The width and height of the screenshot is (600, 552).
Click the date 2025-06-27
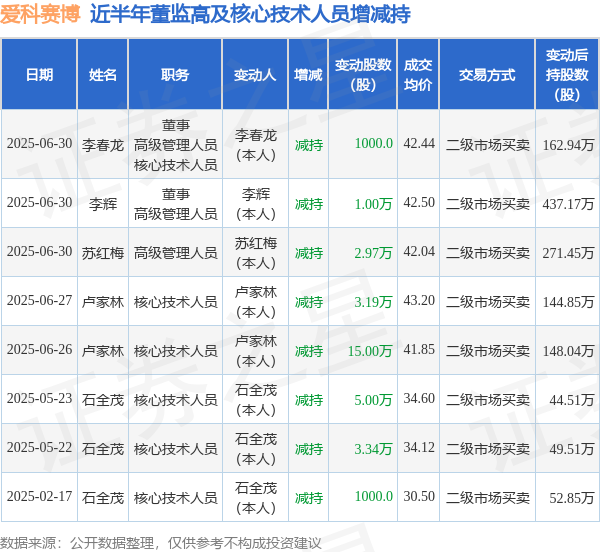(39, 300)
